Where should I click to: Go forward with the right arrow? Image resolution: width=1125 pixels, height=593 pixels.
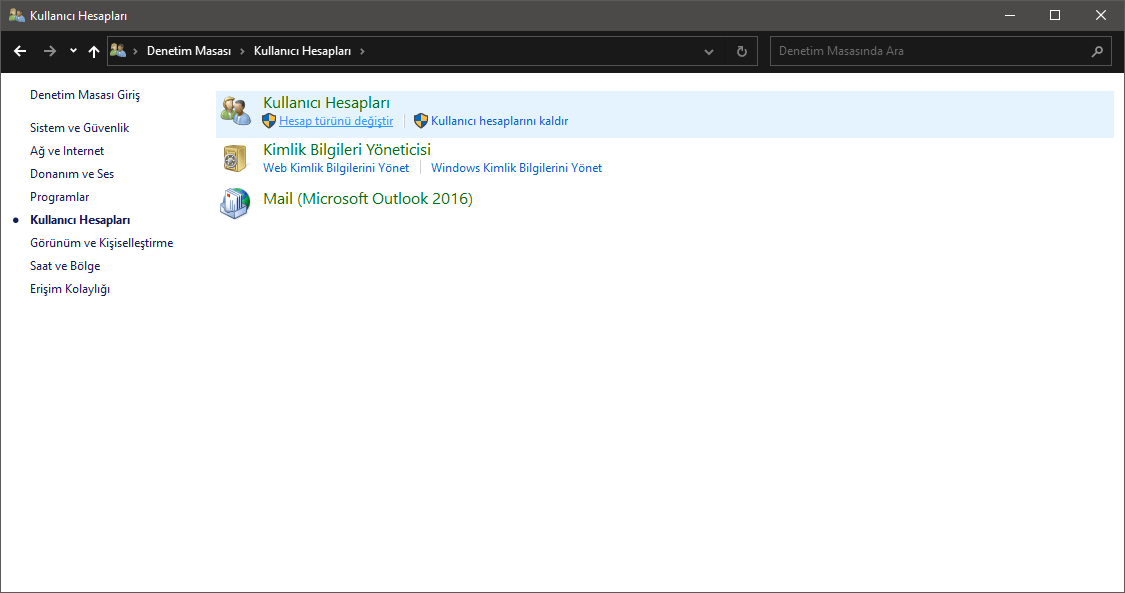50,51
